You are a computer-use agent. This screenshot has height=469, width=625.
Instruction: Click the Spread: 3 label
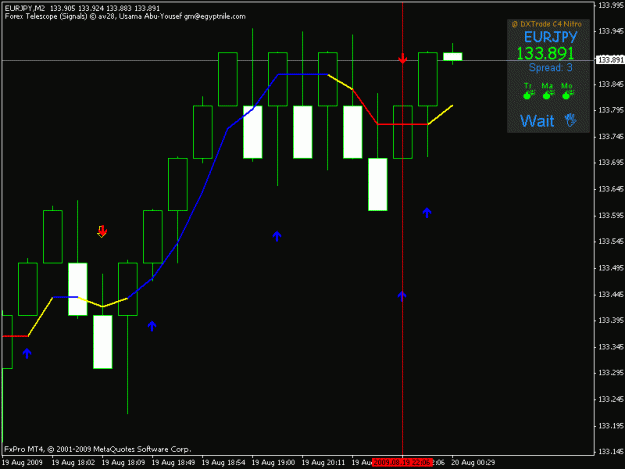[550, 67]
